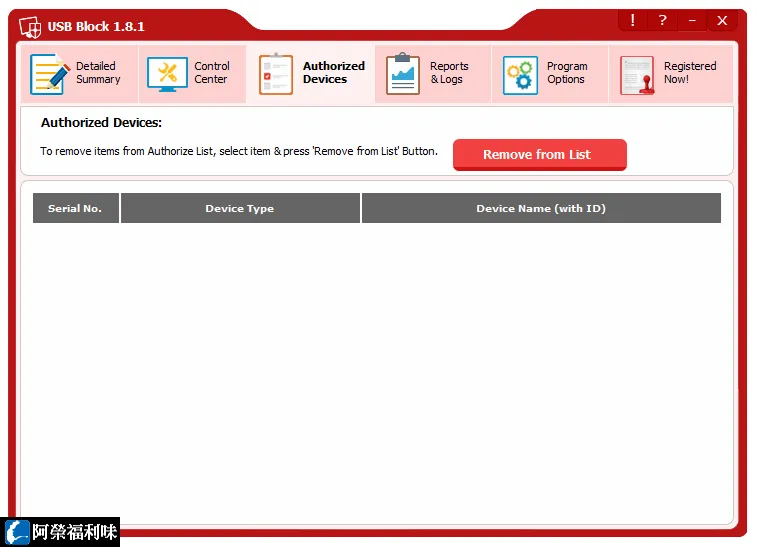Click the exclamation mark alert icon
This screenshot has width=757, height=547.
(x=632, y=20)
